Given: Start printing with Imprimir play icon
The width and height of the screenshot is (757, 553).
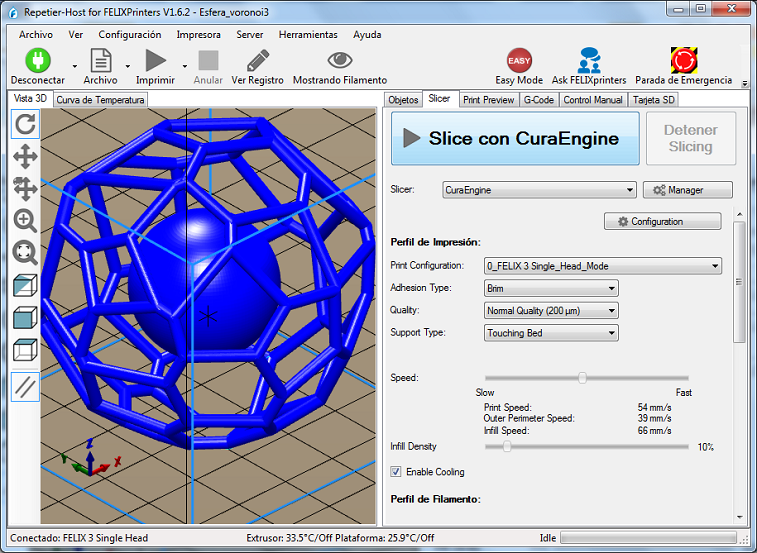Looking at the screenshot, I should 155,60.
